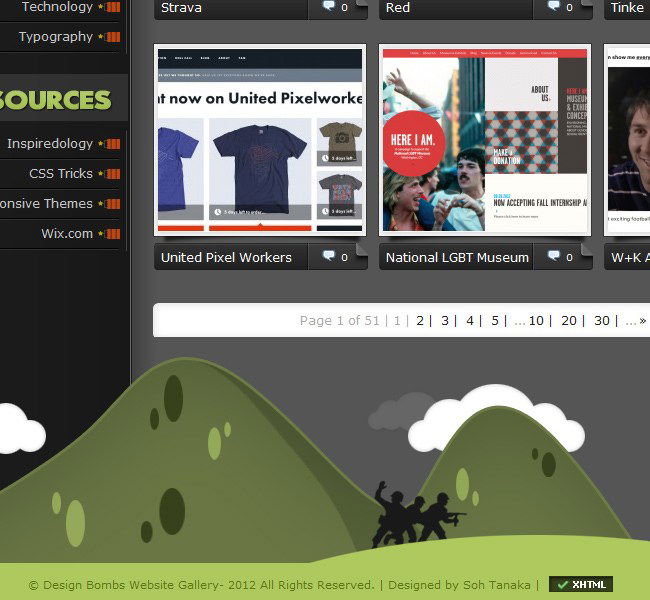650x600 pixels.
Task: Open the Responsive Themes resource link
Action: point(46,204)
